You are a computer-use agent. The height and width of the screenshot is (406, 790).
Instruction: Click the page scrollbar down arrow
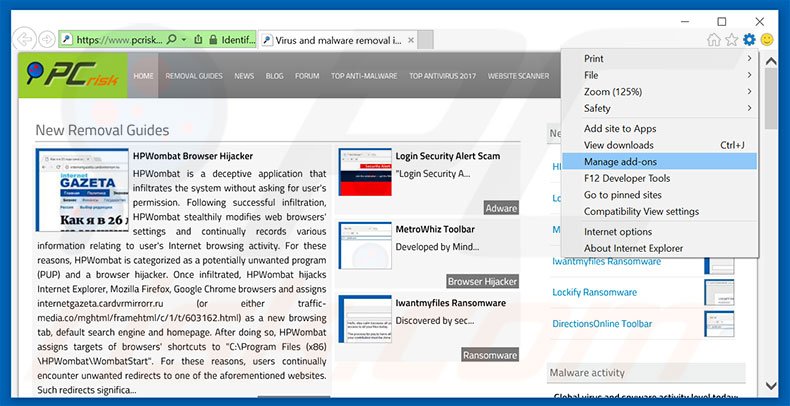coord(771,386)
